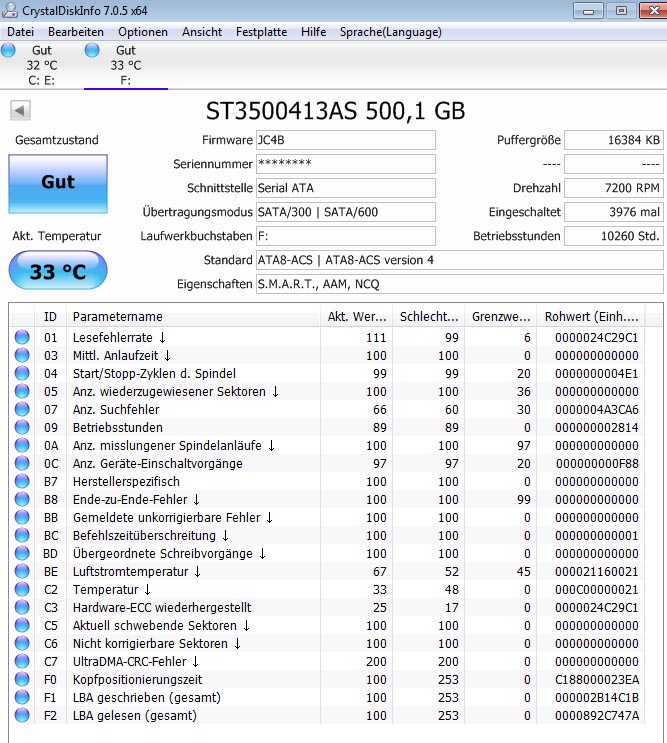Viewport: 667px width, 743px height.
Task: Click the status icon for UltraDMA-CRC-Fehler
Action: click(x=22, y=661)
